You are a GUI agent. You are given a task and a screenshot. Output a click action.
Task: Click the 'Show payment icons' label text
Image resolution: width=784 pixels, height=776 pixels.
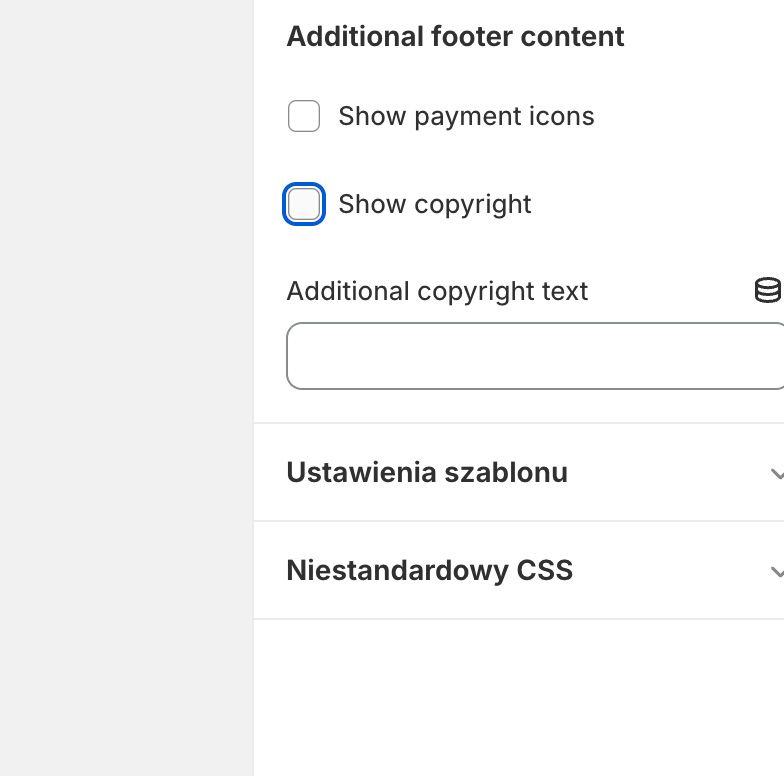tap(466, 116)
